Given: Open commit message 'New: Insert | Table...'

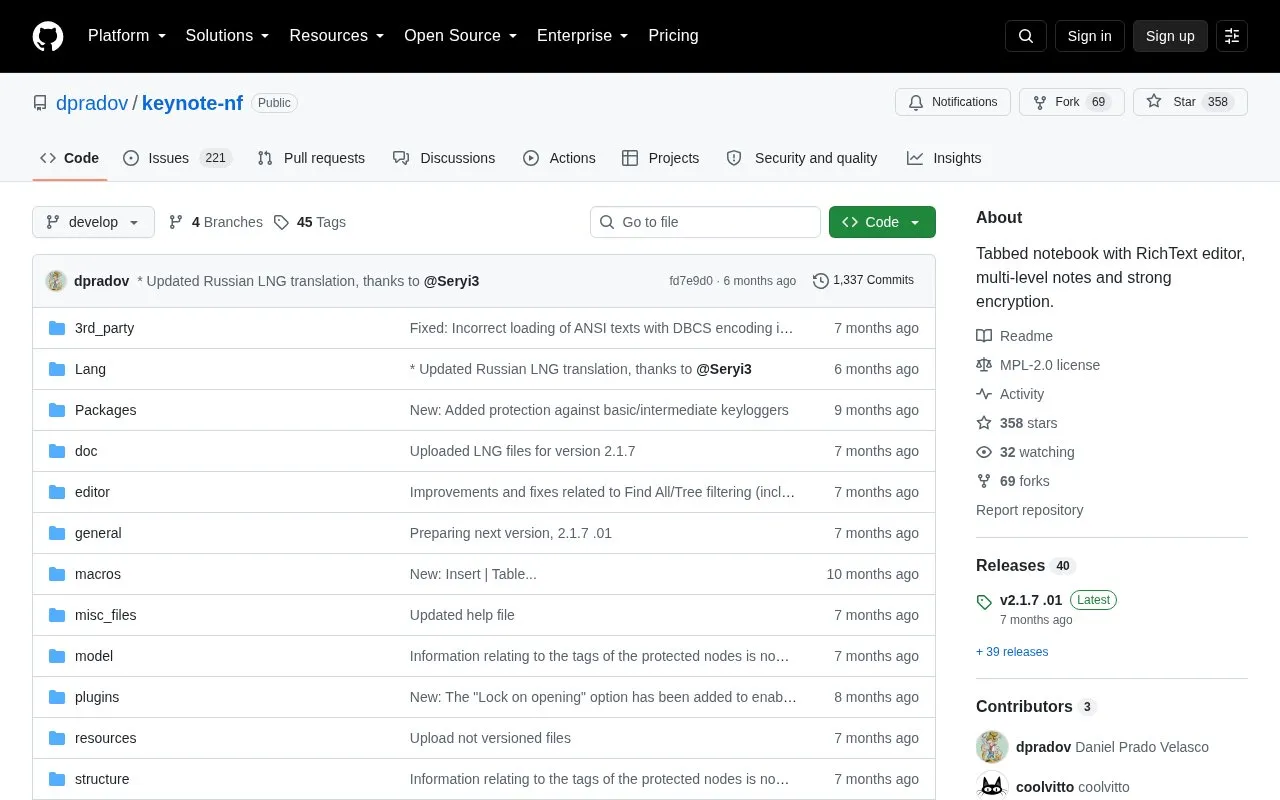Looking at the screenshot, I should 473,574.
